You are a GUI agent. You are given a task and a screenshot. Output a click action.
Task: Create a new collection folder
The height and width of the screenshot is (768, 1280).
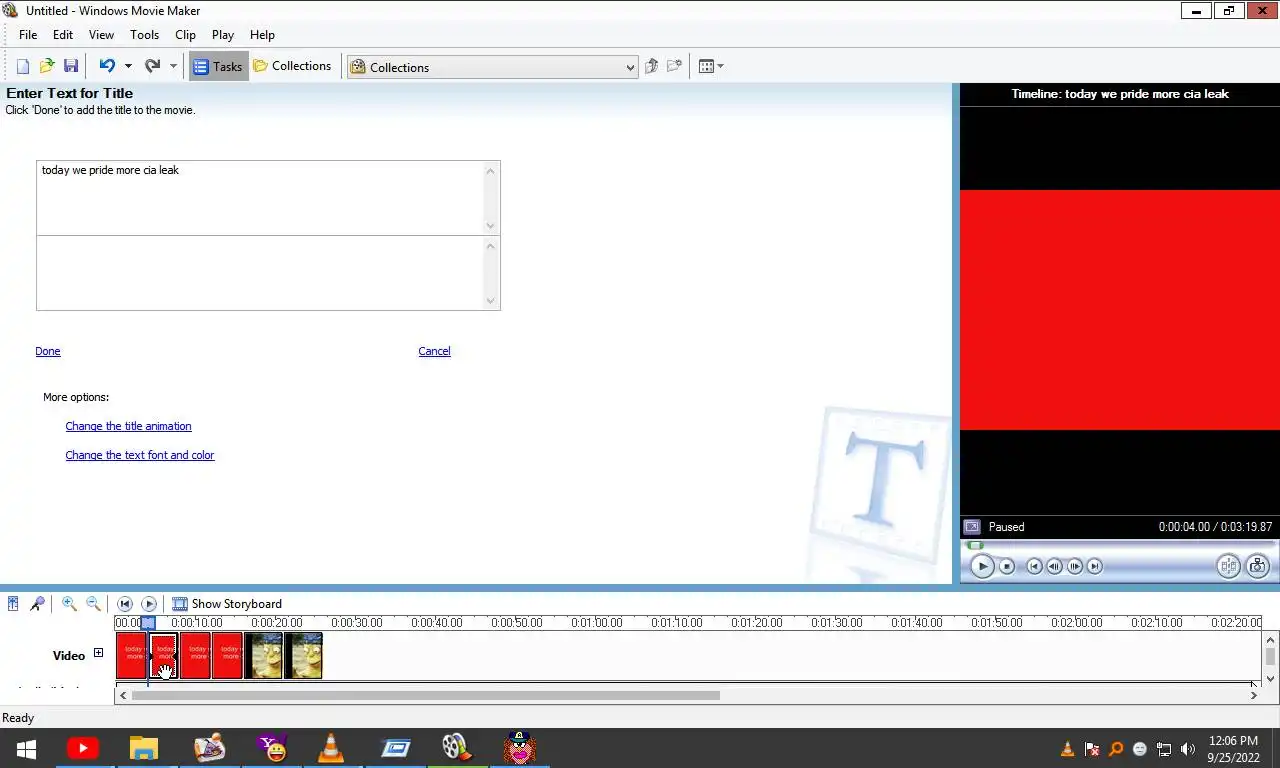pyautogui.click(x=675, y=66)
